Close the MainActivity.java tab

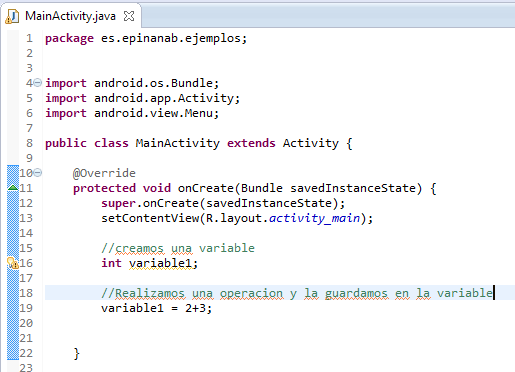pos(129,16)
